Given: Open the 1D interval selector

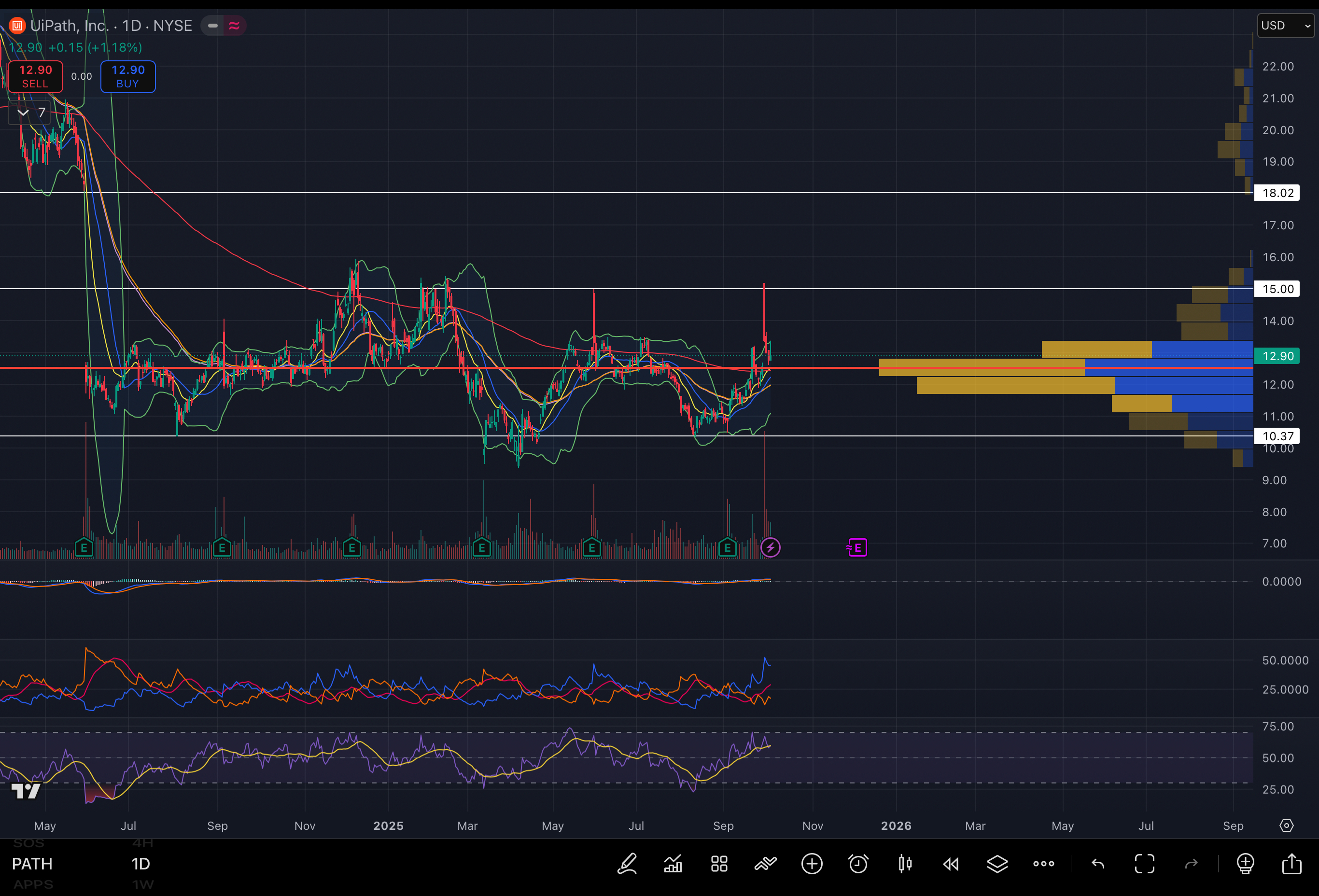Looking at the screenshot, I should (140, 864).
